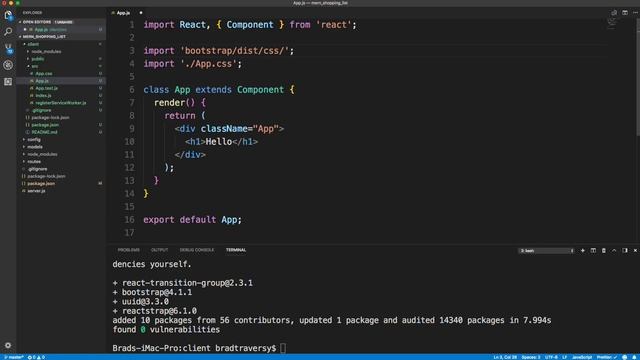Switch to the Debug Console panel tab
Screen dimensions: 640x360
click(197, 250)
